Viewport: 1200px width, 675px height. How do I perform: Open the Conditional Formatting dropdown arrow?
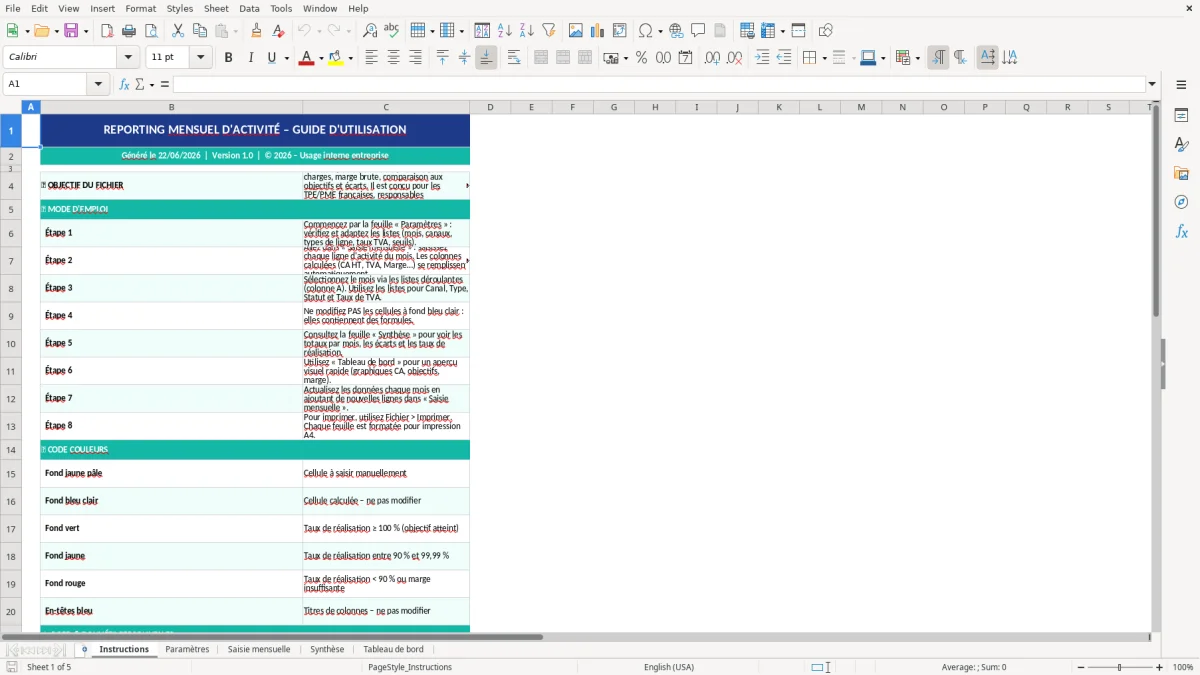click(x=917, y=58)
